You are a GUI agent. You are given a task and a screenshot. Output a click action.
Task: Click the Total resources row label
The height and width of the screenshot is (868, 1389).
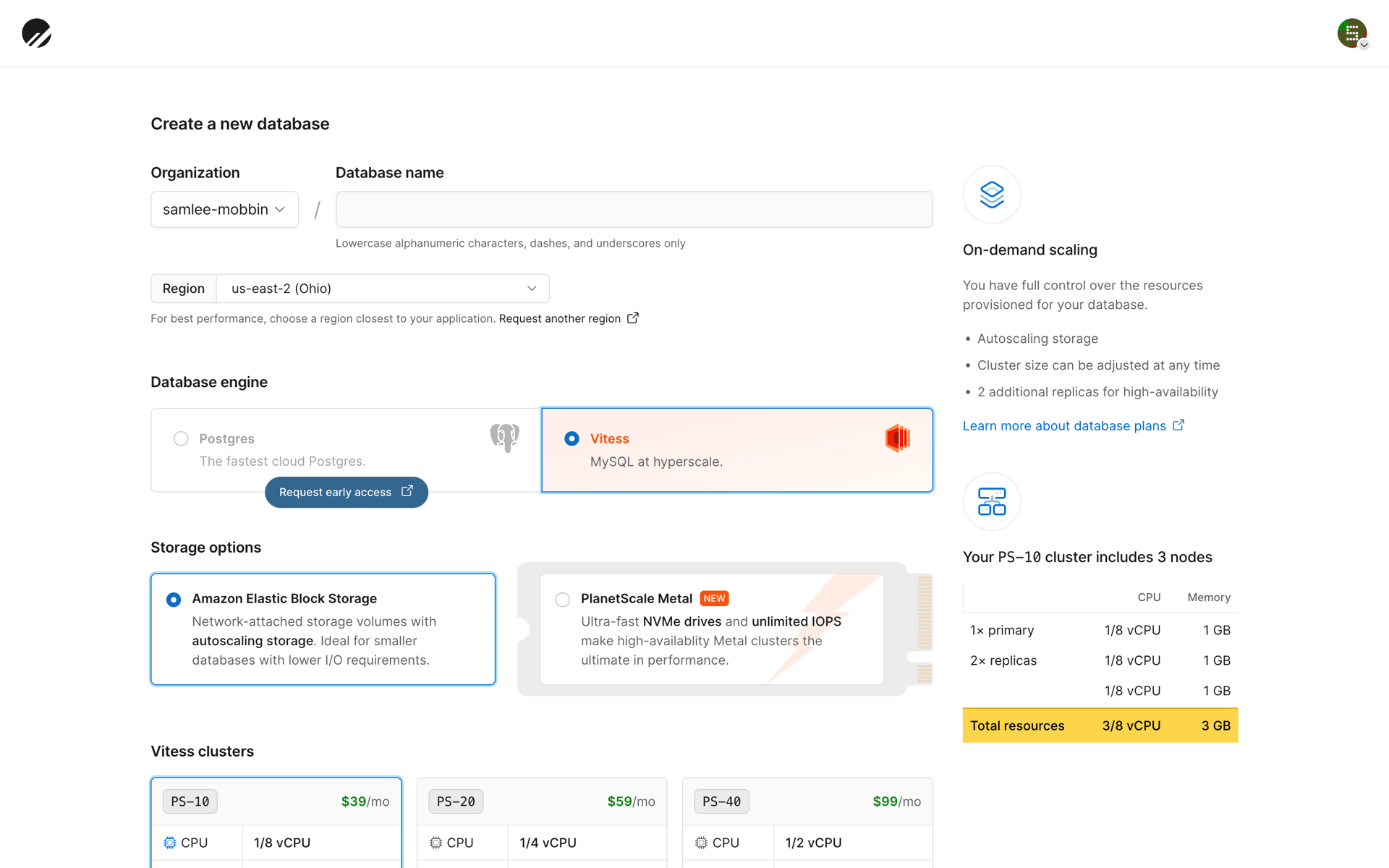coord(1017,726)
